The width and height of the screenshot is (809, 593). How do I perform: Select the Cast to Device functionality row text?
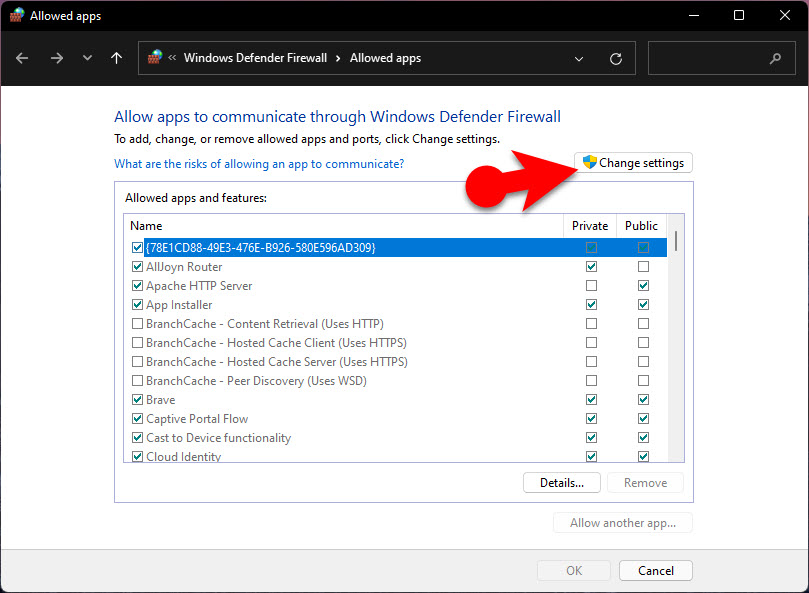[218, 438]
